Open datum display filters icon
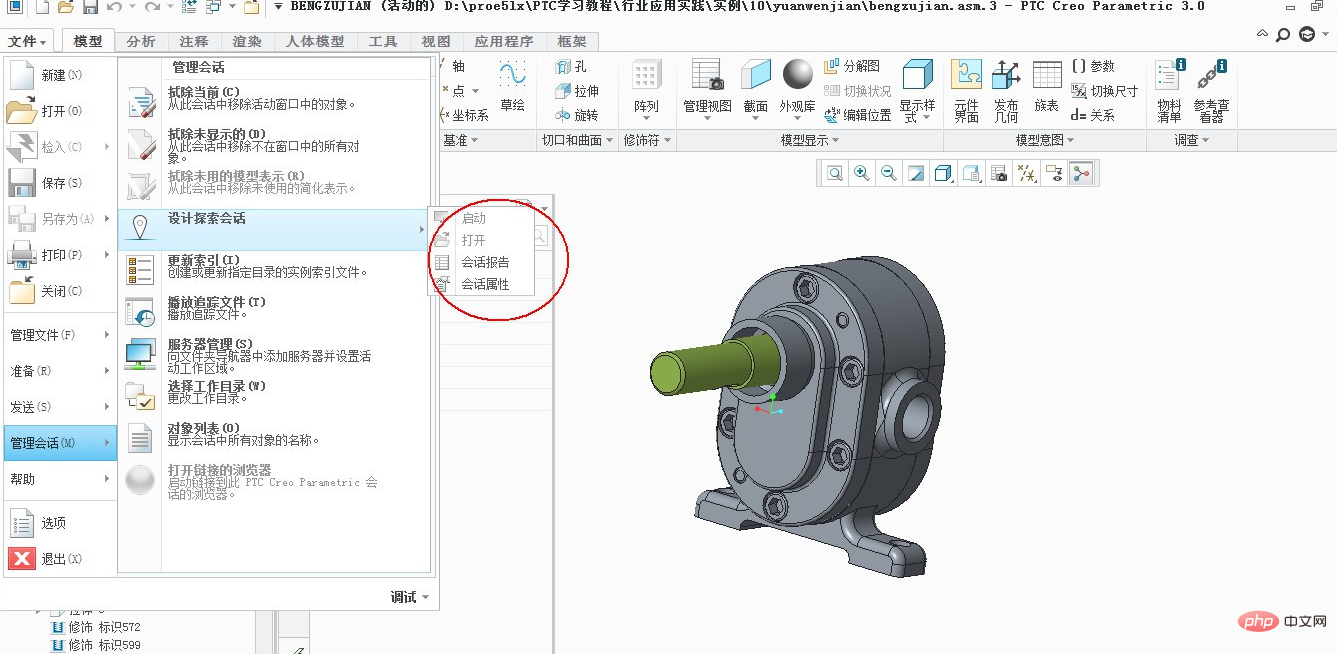 pyautogui.click(x=1026, y=174)
